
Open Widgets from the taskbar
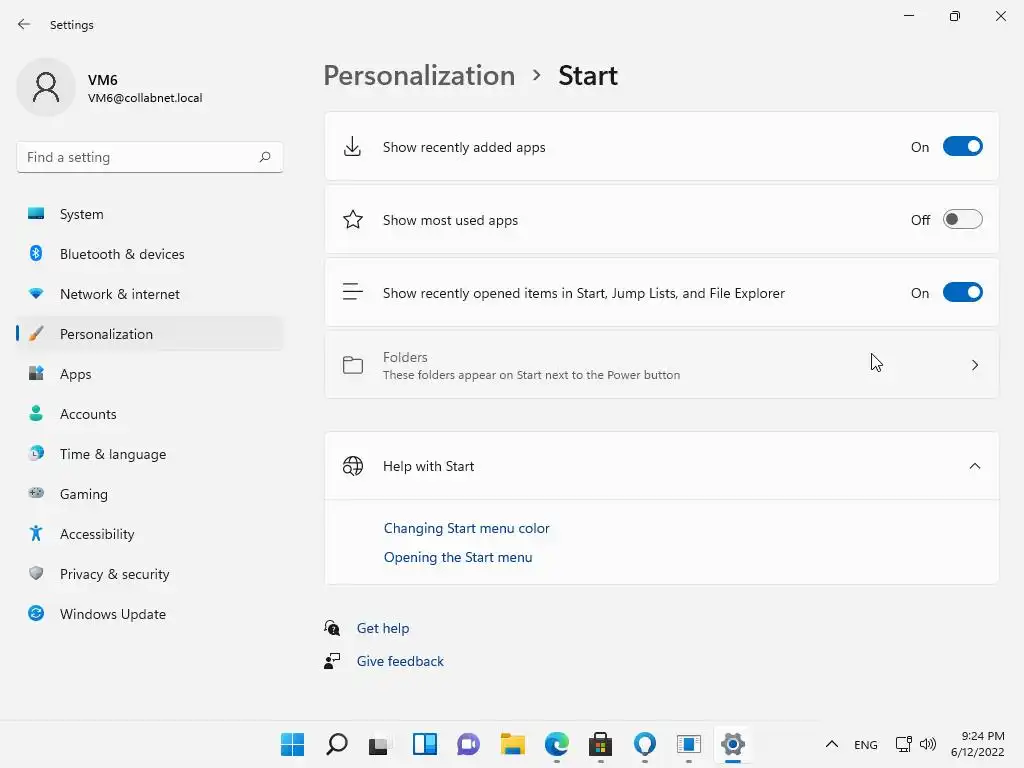point(425,744)
